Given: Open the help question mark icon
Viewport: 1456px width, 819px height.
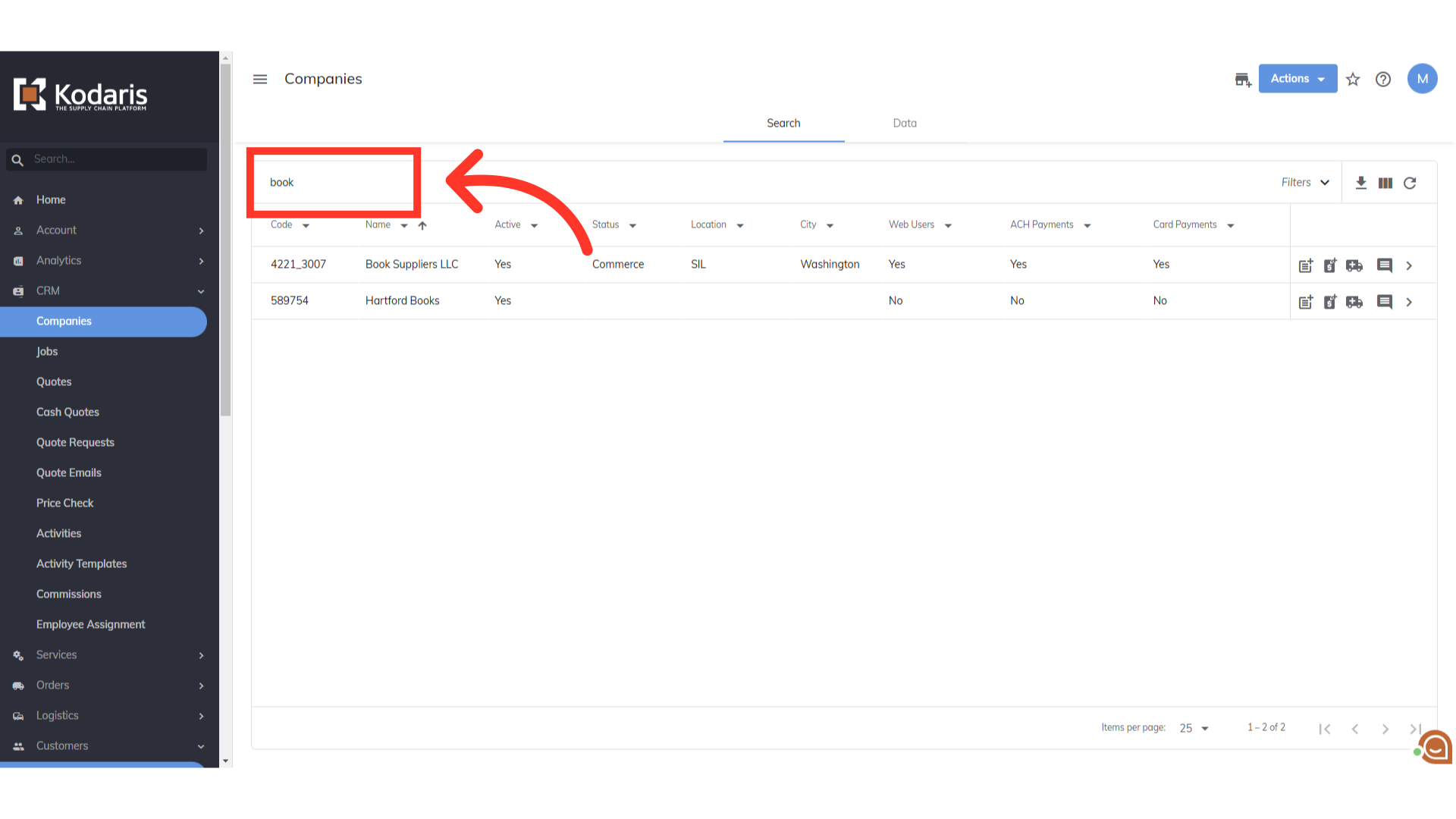Looking at the screenshot, I should [1383, 80].
